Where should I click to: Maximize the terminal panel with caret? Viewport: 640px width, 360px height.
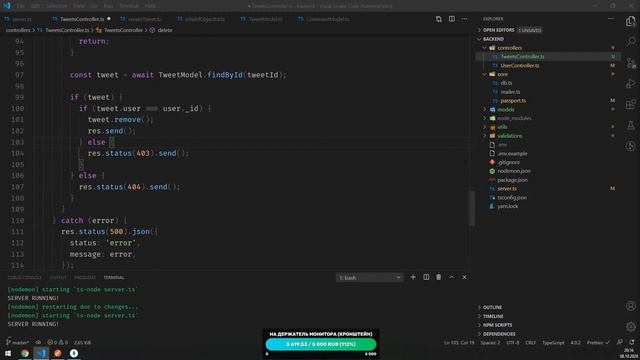(451, 277)
